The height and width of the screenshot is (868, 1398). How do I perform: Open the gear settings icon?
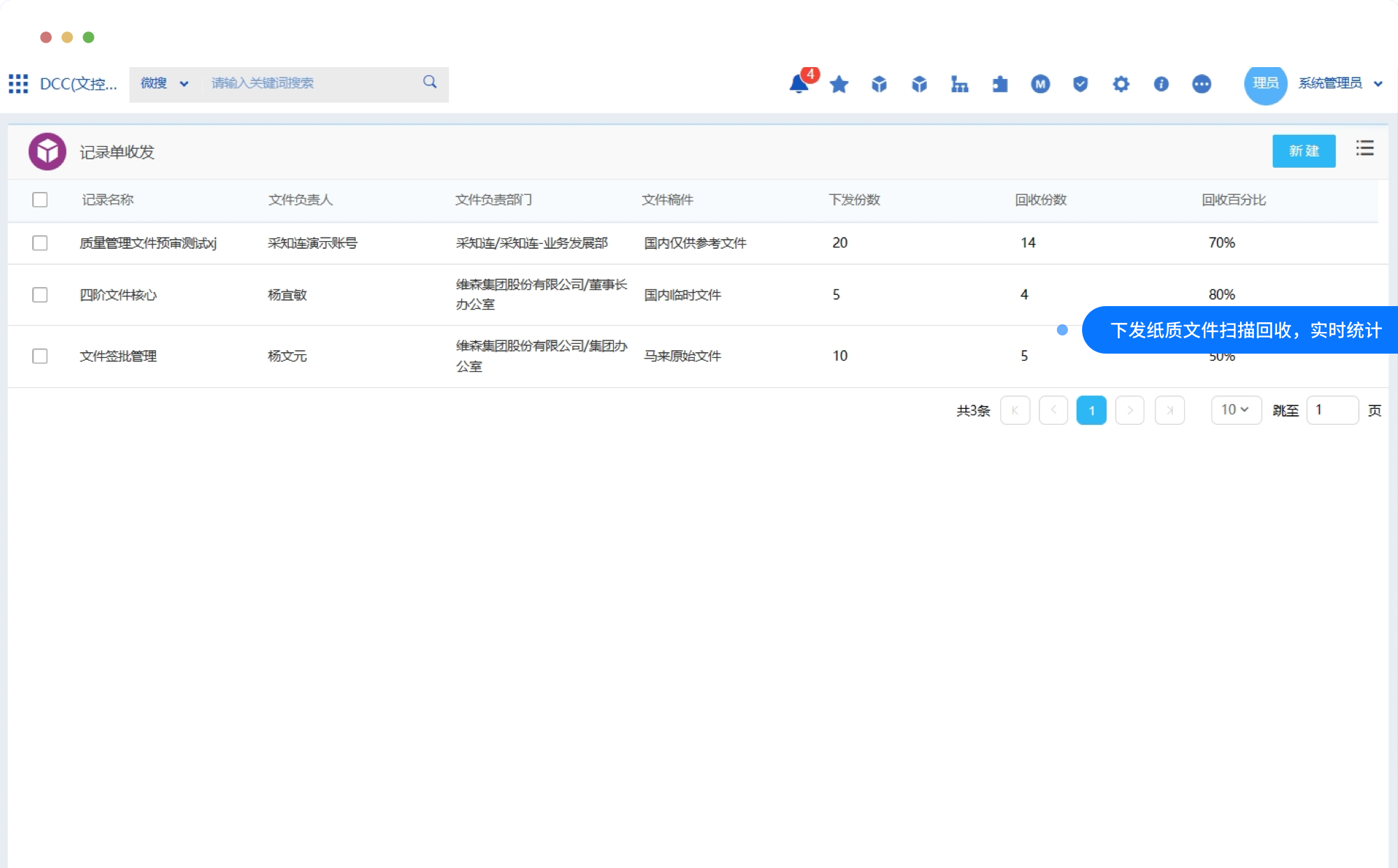point(1120,85)
